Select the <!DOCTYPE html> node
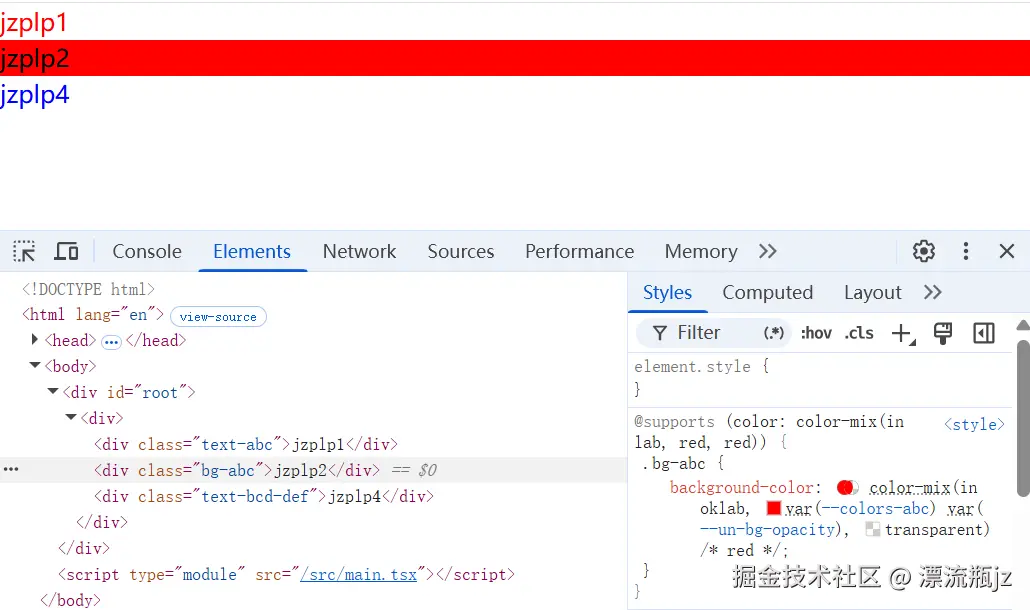The width and height of the screenshot is (1030, 610). (88, 290)
